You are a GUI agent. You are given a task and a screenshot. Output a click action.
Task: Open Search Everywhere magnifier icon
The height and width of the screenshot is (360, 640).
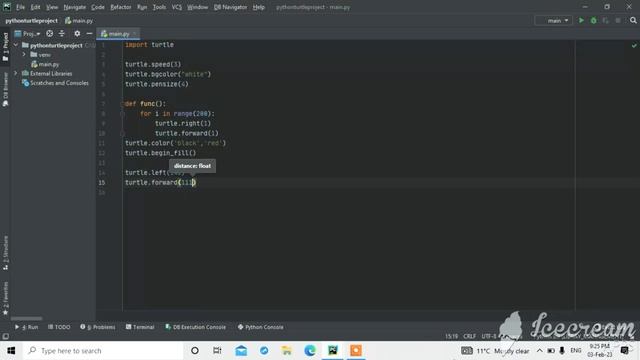coord(633,20)
